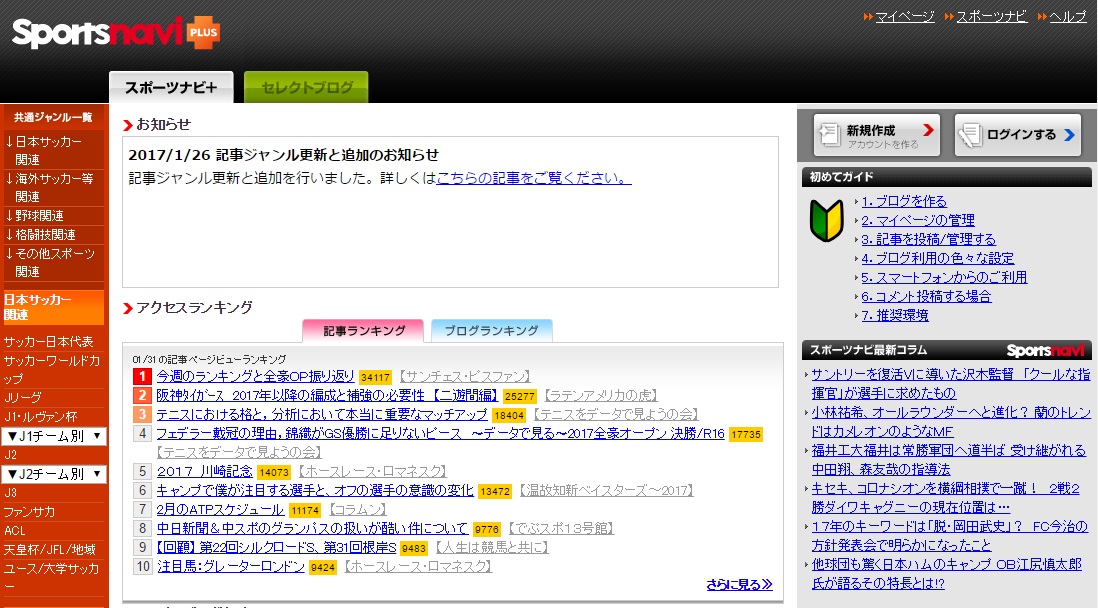
Task: Click rank 2 orange number badge
Action: coord(142,396)
